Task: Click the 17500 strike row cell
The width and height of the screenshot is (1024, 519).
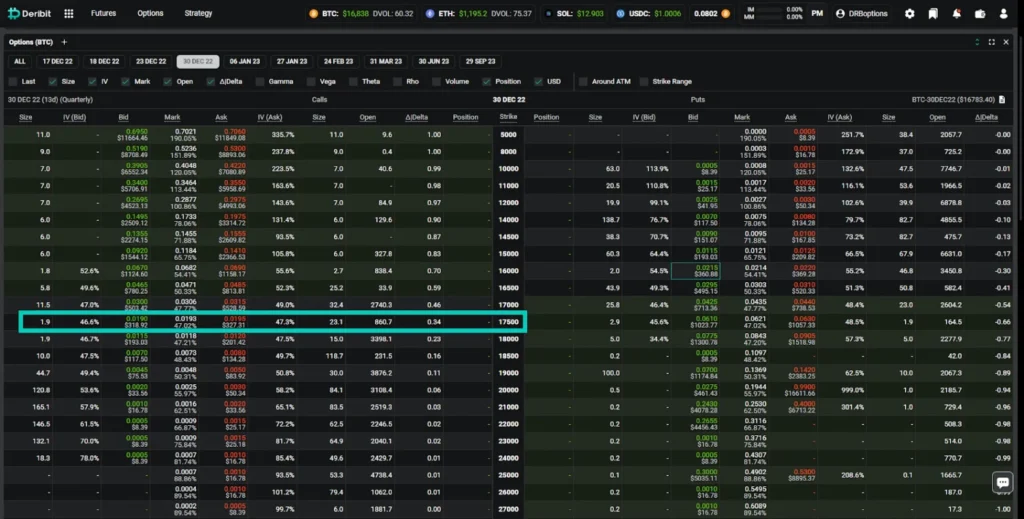Action: 508,322
